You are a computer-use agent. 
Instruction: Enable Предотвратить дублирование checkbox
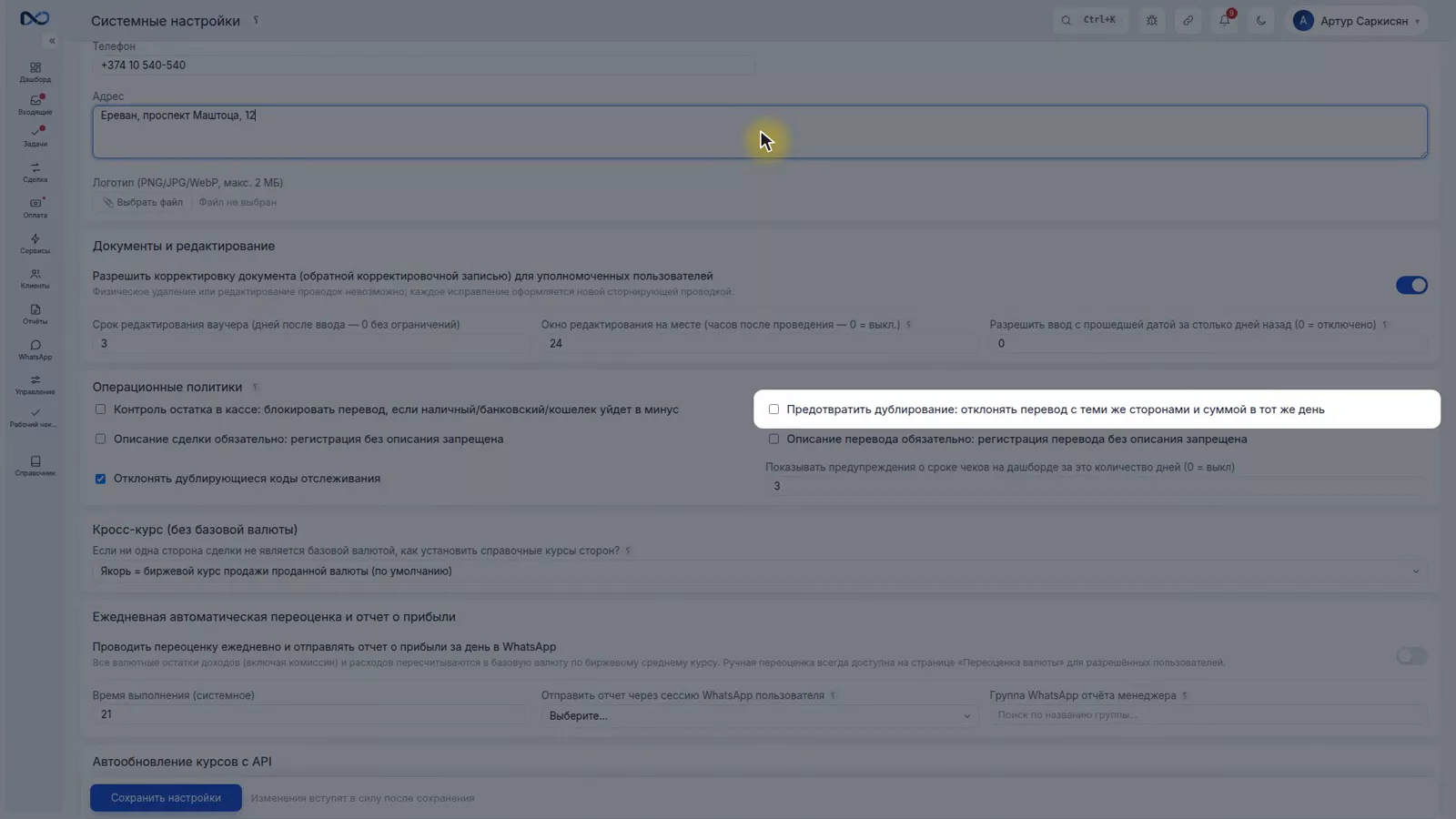click(773, 409)
